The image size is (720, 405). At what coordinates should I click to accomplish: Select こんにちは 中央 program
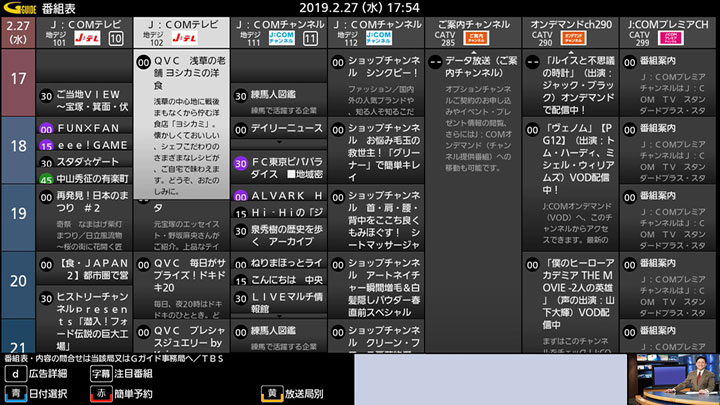[x=279, y=277]
